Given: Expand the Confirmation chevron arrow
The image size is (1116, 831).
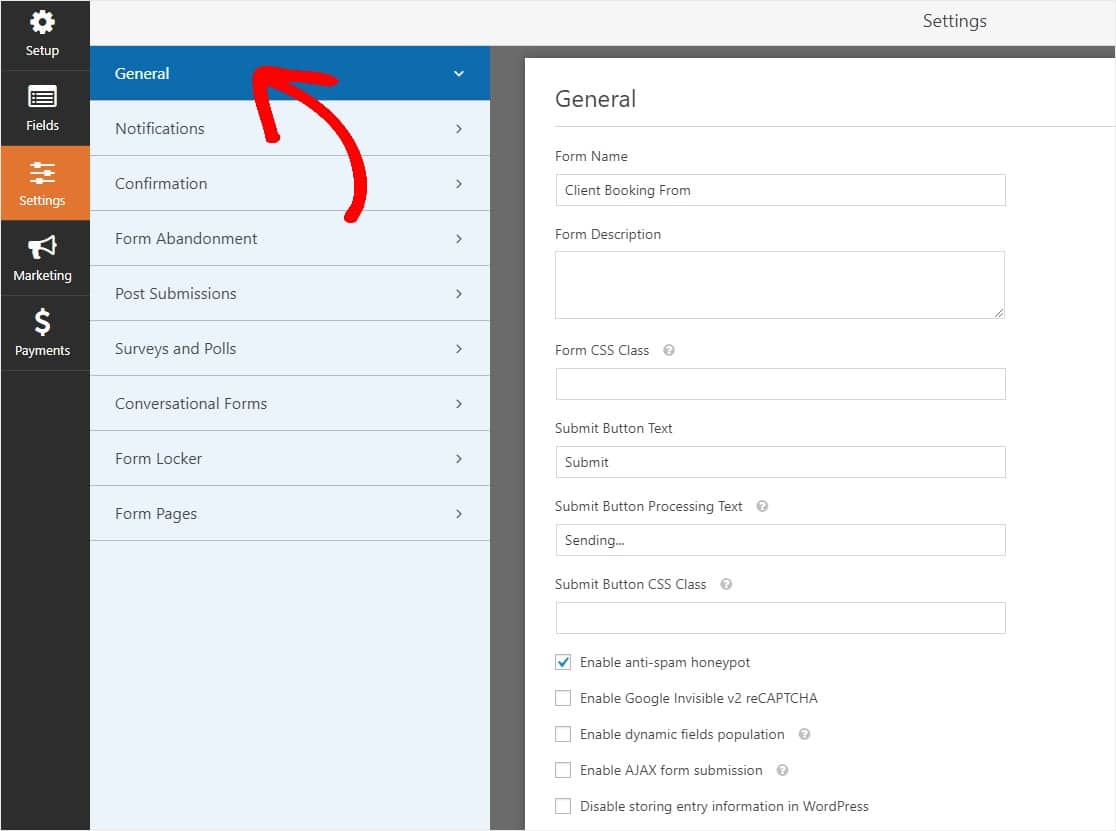Looking at the screenshot, I should click(458, 184).
